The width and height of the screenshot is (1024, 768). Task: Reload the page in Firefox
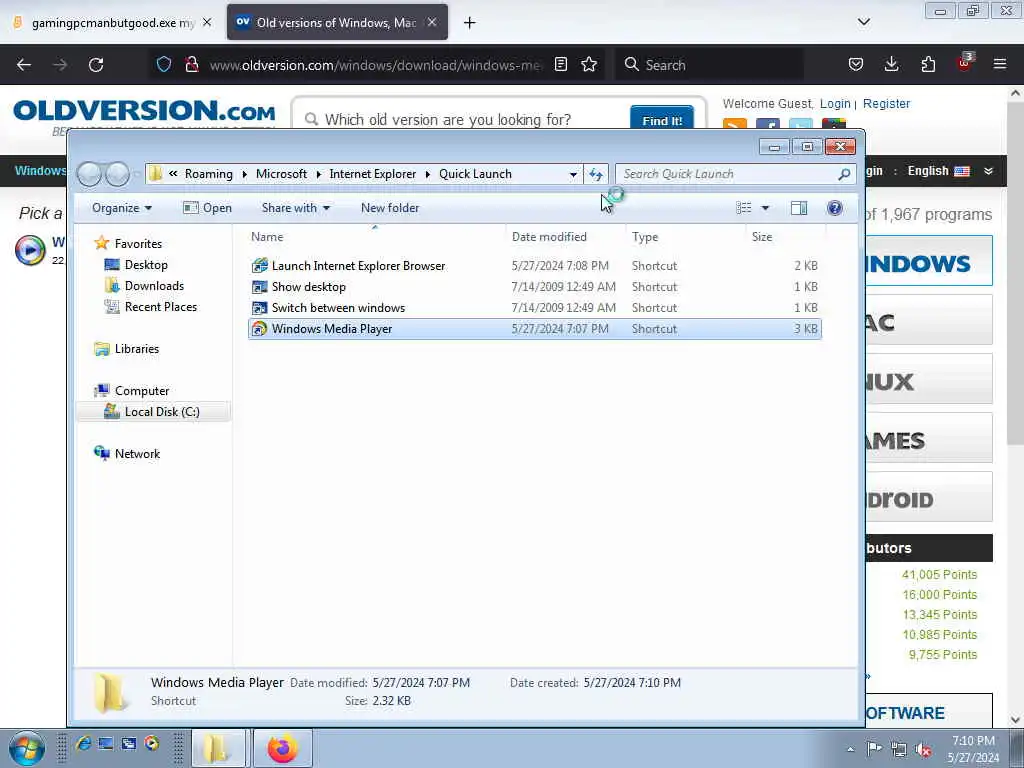click(96, 65)
